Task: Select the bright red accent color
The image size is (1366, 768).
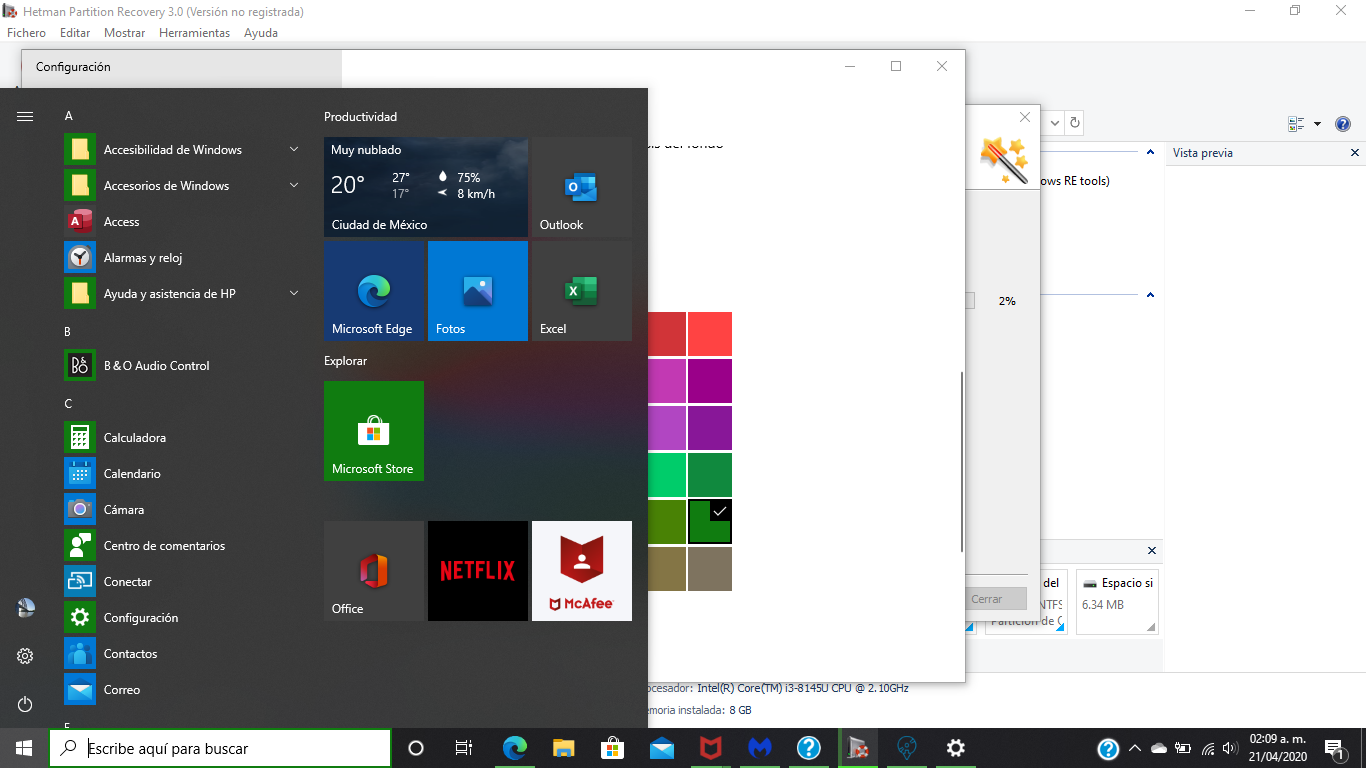Action: tap(710, 334)
